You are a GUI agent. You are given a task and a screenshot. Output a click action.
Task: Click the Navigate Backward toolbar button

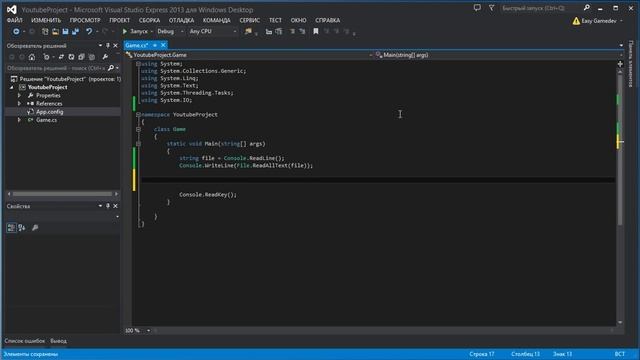coord(16,31)
